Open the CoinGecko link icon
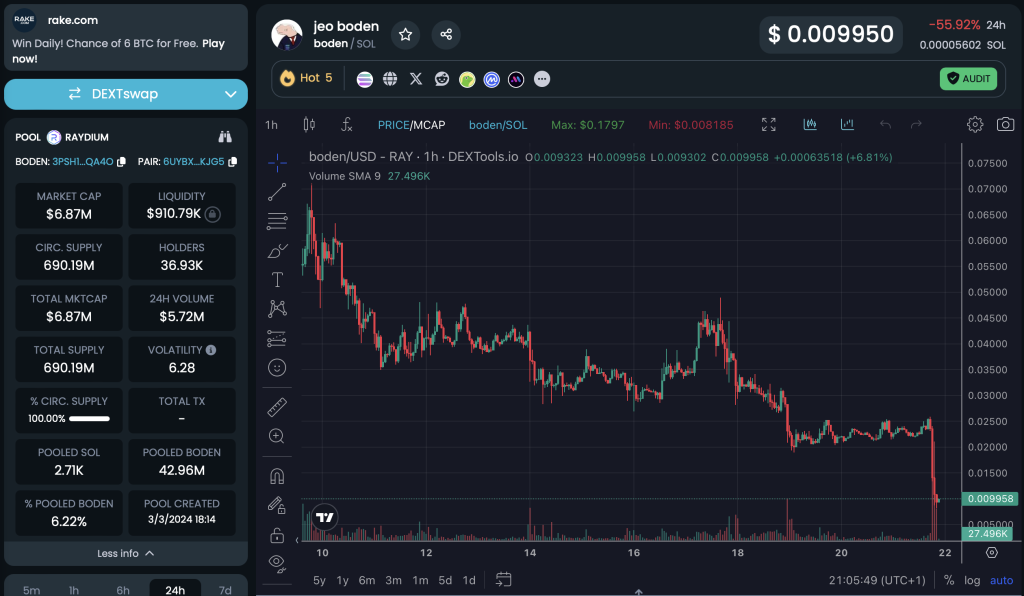 467,80
